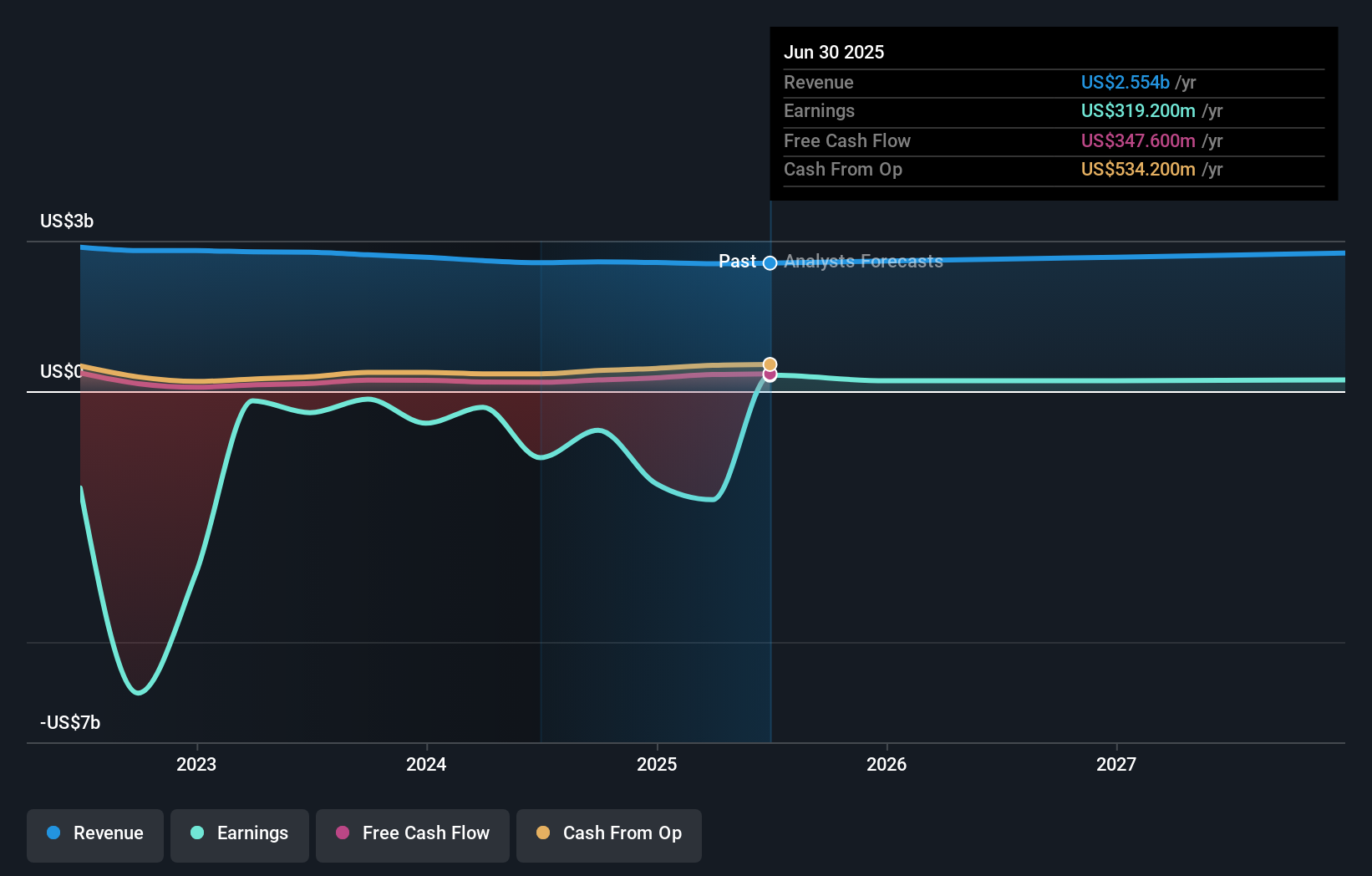1372x876 pixels.
Task: Click the Cash From Op row label in tooltip
Action: (843, 169)
